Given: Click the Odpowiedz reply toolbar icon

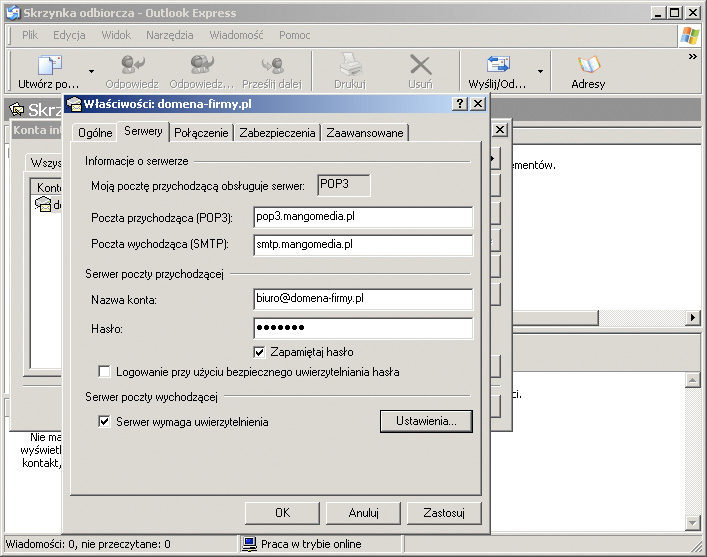Looking at the screenshot, I should [x=132, y=65].
